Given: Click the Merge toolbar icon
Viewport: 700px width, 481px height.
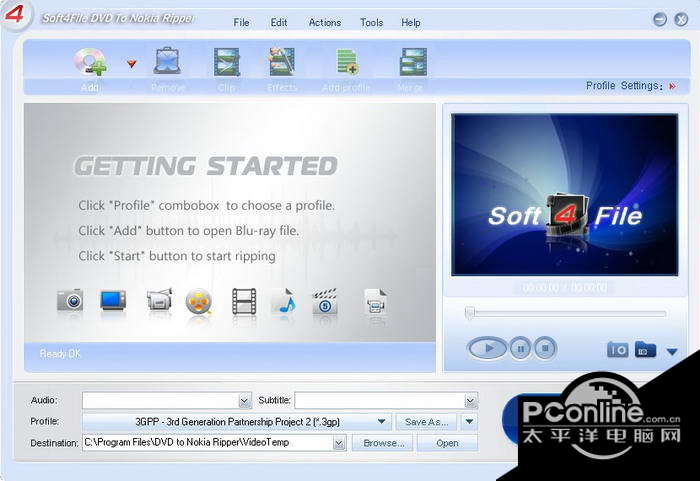Looking at the screenshot, I should click(413, 62).
